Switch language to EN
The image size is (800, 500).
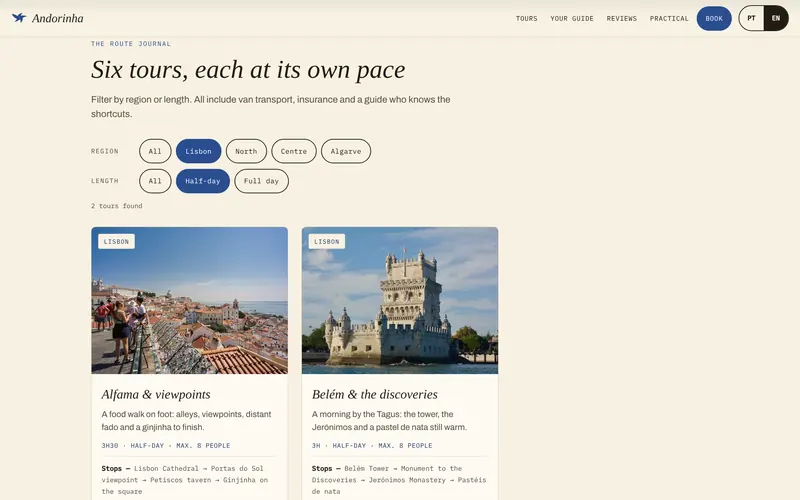click(776, 18)
